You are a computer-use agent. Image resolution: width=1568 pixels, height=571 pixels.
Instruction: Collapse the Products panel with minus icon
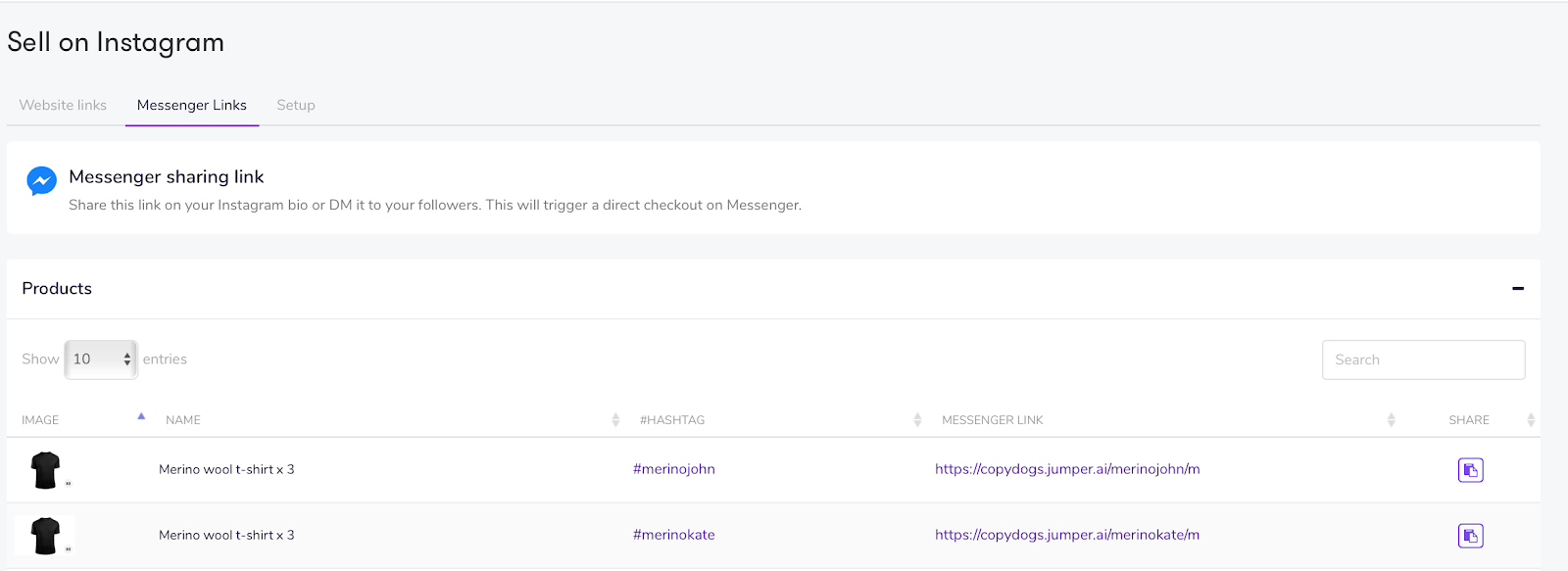(1518, 288)
